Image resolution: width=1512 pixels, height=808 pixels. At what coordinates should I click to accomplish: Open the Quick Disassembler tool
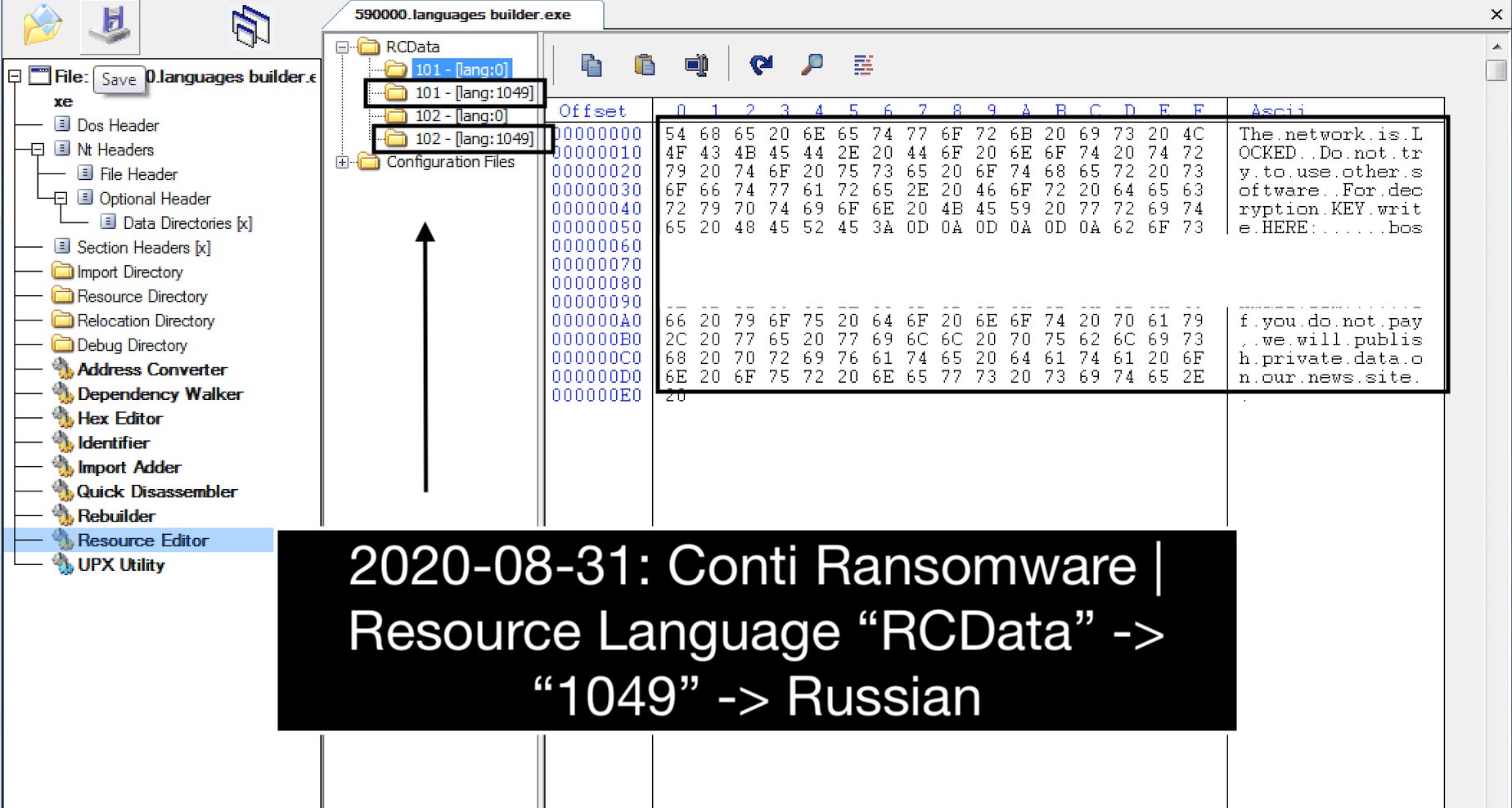coord(157,492)
